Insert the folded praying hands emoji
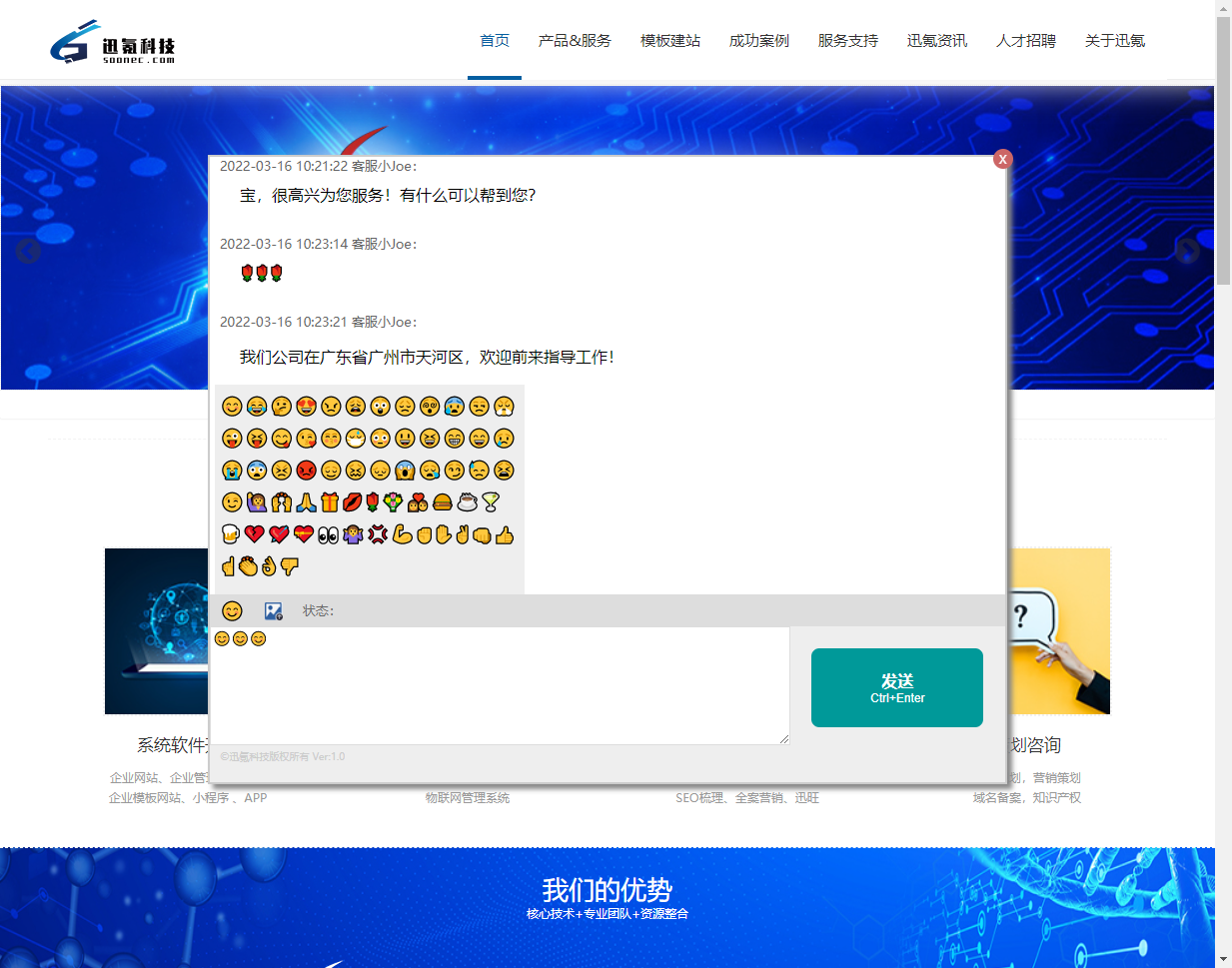Image resolution: width=1232 pixels, height=968 pixels. coord(306,502)
